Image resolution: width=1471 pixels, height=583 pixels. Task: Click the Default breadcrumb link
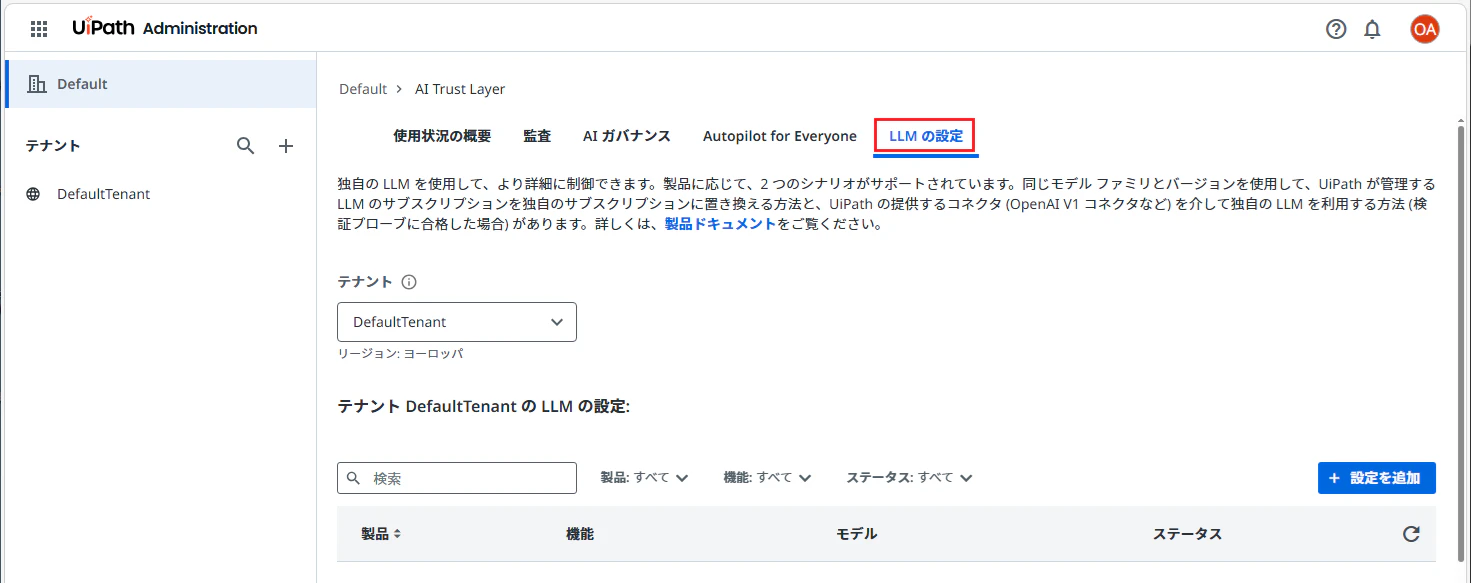(363, 89)
